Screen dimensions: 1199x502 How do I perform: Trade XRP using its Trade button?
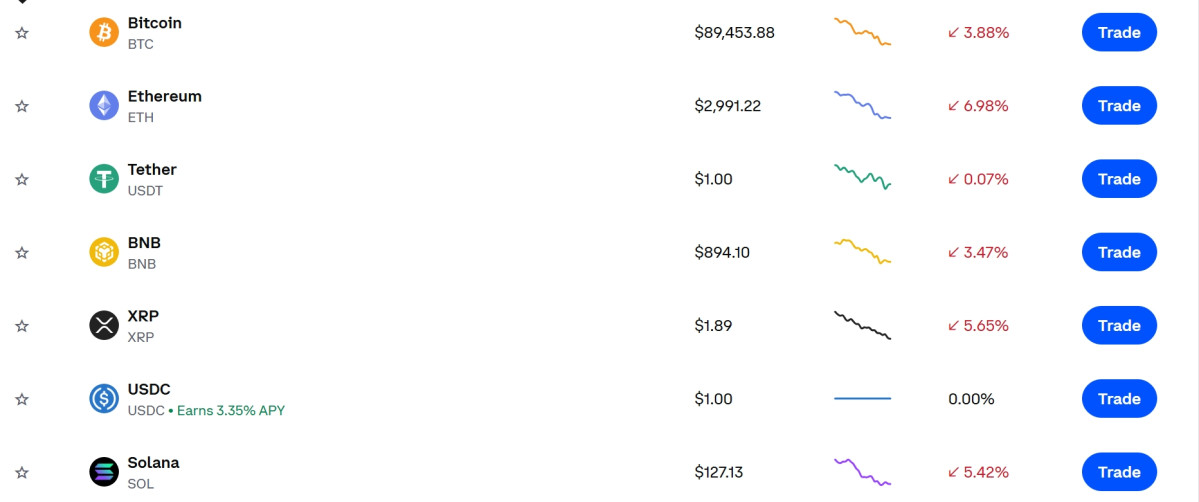(x=1119, y=325)
